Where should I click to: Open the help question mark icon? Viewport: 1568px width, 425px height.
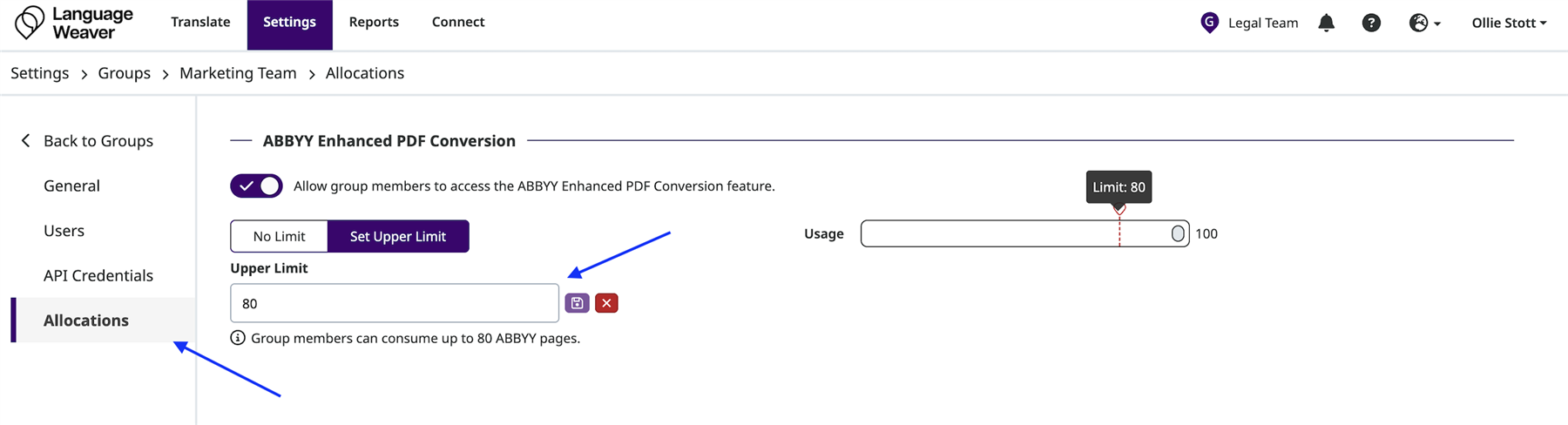click(1371, 23)
